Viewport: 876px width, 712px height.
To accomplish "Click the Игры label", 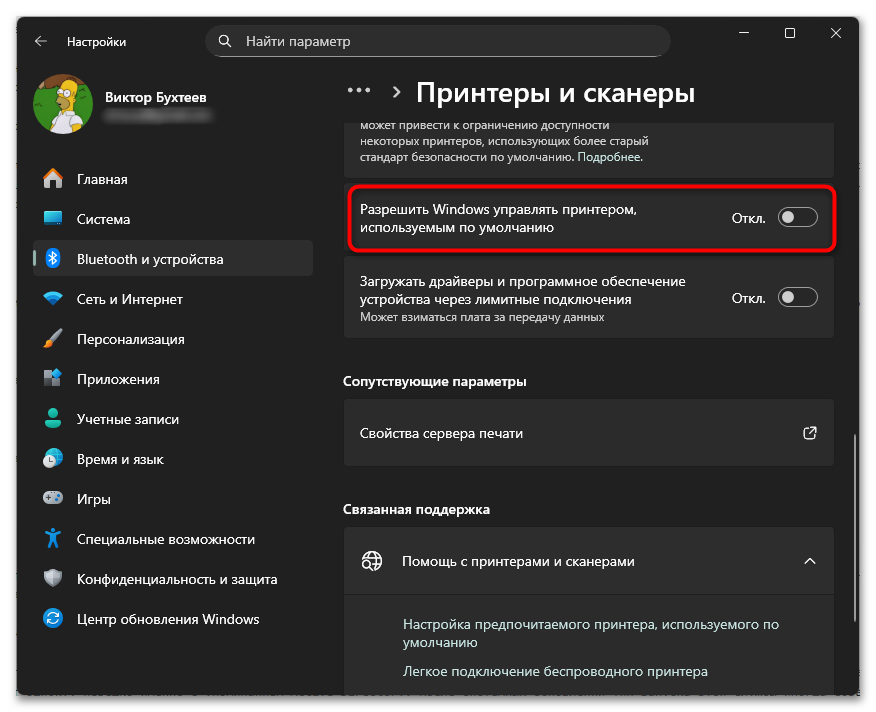I will click(93, 499).
